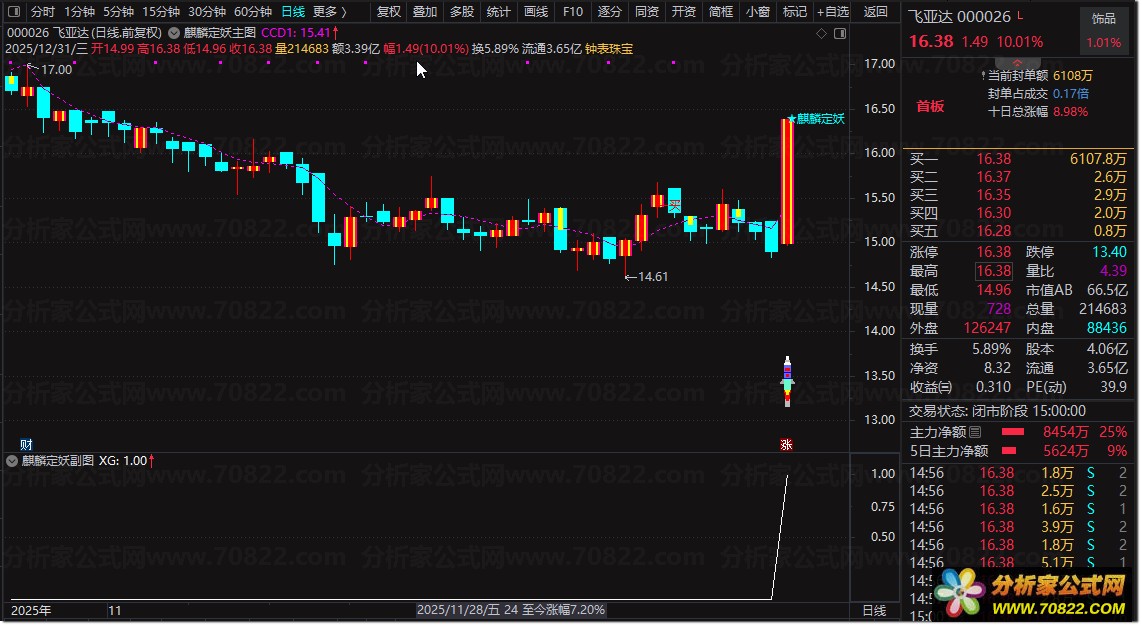Click the 当前封单额 6108万 value
The image size is (1142, 625).
coord(1073,76)
